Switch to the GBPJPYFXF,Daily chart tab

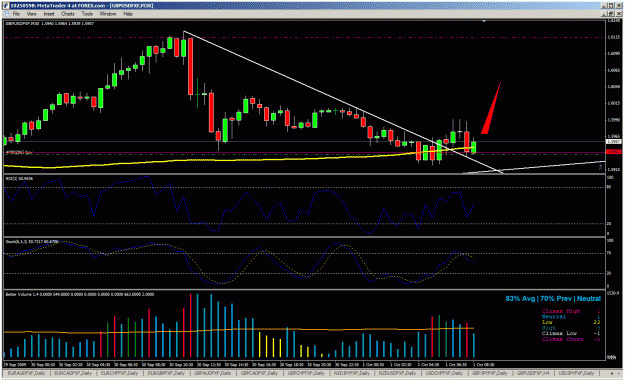tap(490, 373)
